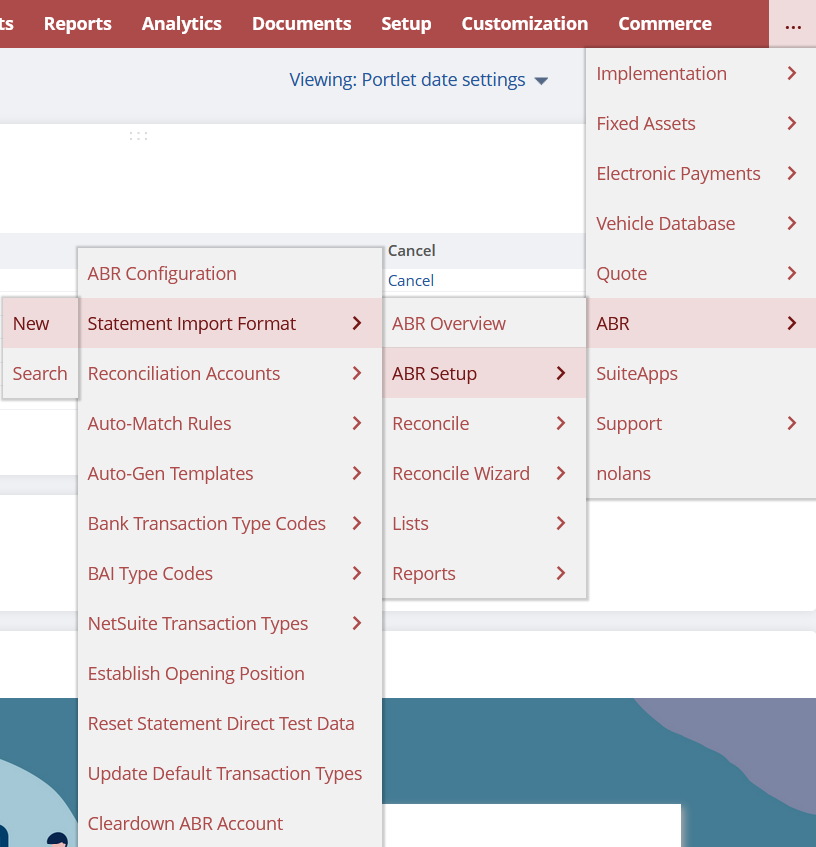The image size is (816, 847).
Task: Expand the Viewing Portlet date settings dropdown
Action: click(x=418, y=80)
